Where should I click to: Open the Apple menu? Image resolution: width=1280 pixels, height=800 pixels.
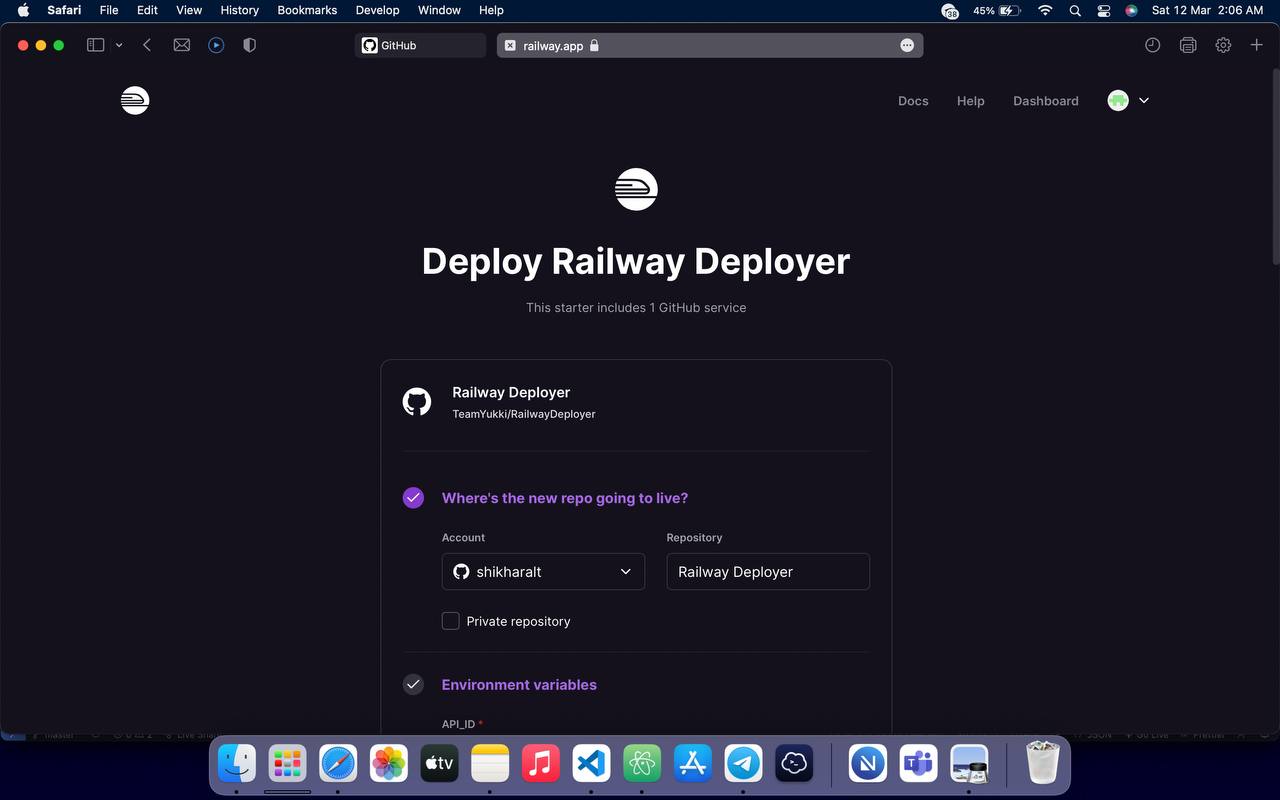coord(23,10)
